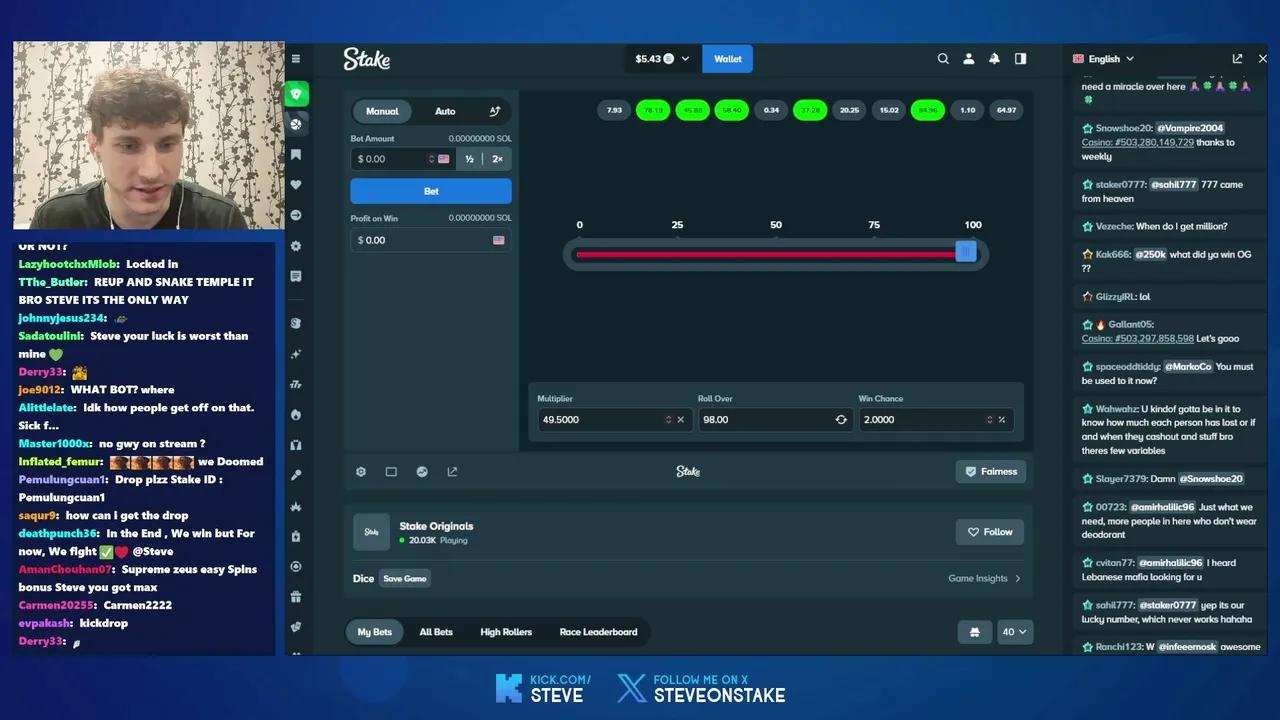This screenshot has width=1280, height=720.
Task: Halve the bet amount with ½
Action: pyautogui.click(x=469, y=159)
